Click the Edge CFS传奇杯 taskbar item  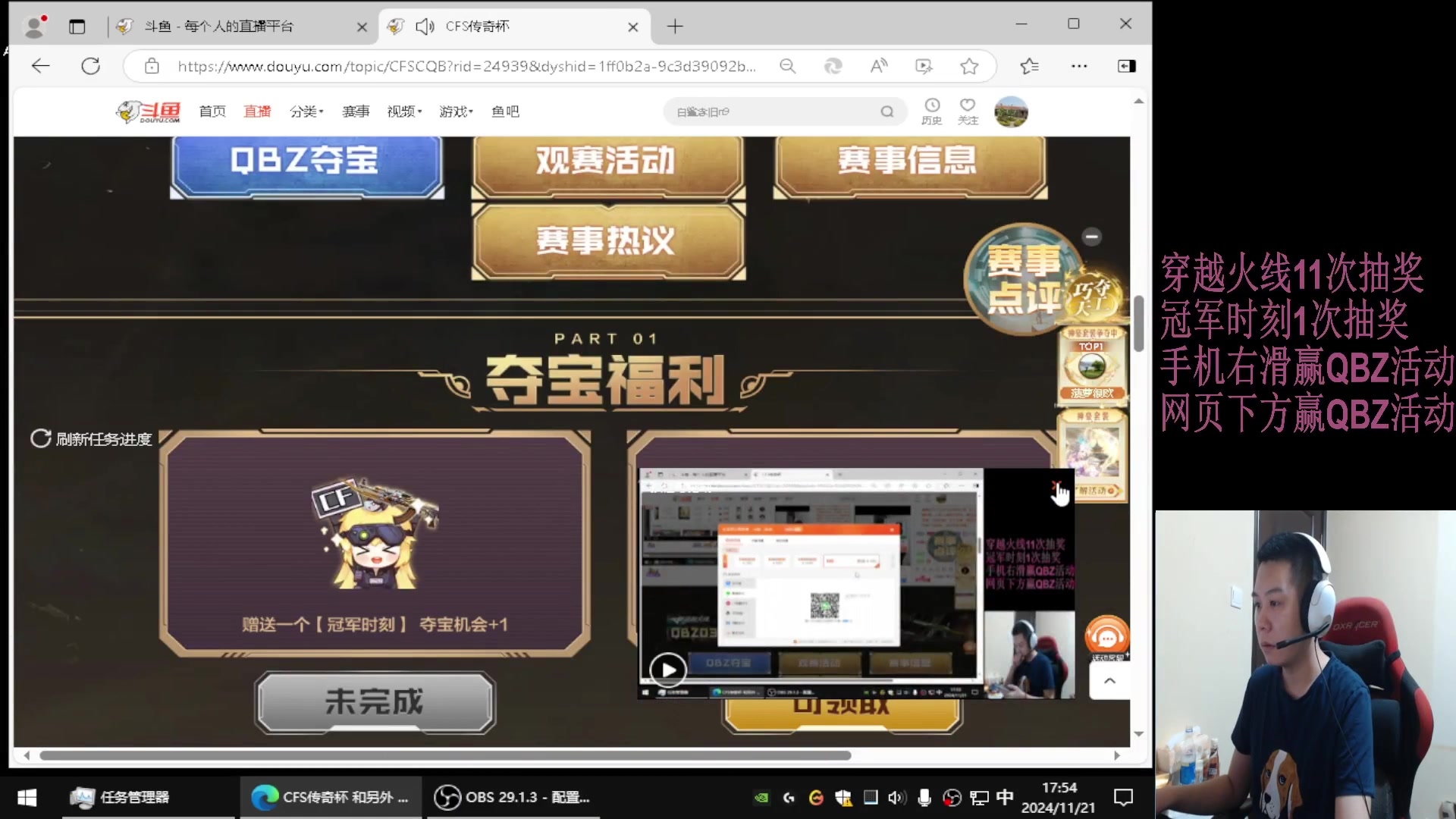coord(331,797)
